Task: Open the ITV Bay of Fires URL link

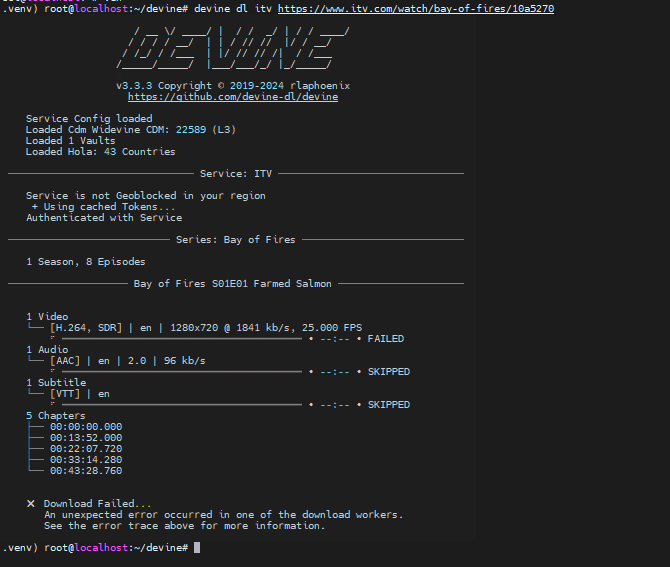Action: (x=416, y=9)
